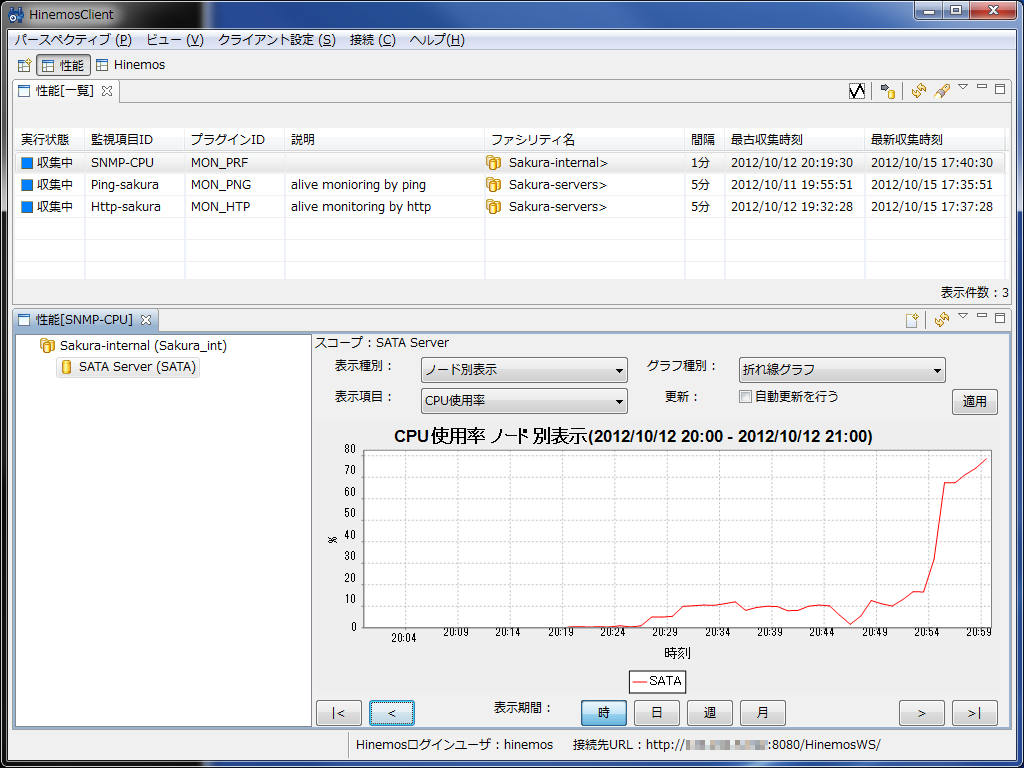Click the export data cylinder icon
The height and width of the screenshot is (768, 1024).
pyautogui.click(x=888, y=91)
